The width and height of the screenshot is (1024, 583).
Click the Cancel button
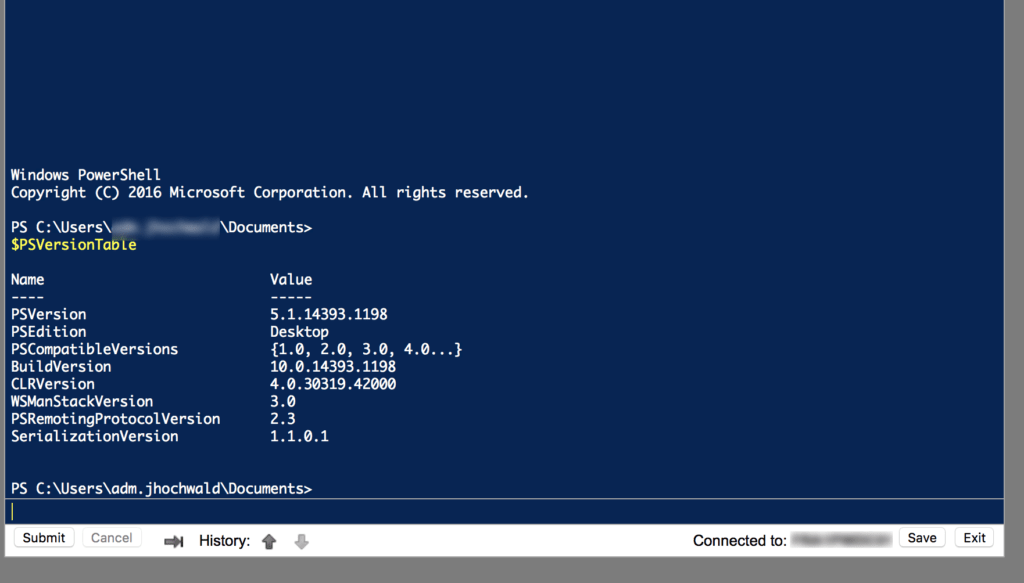(x=112, y=537)
